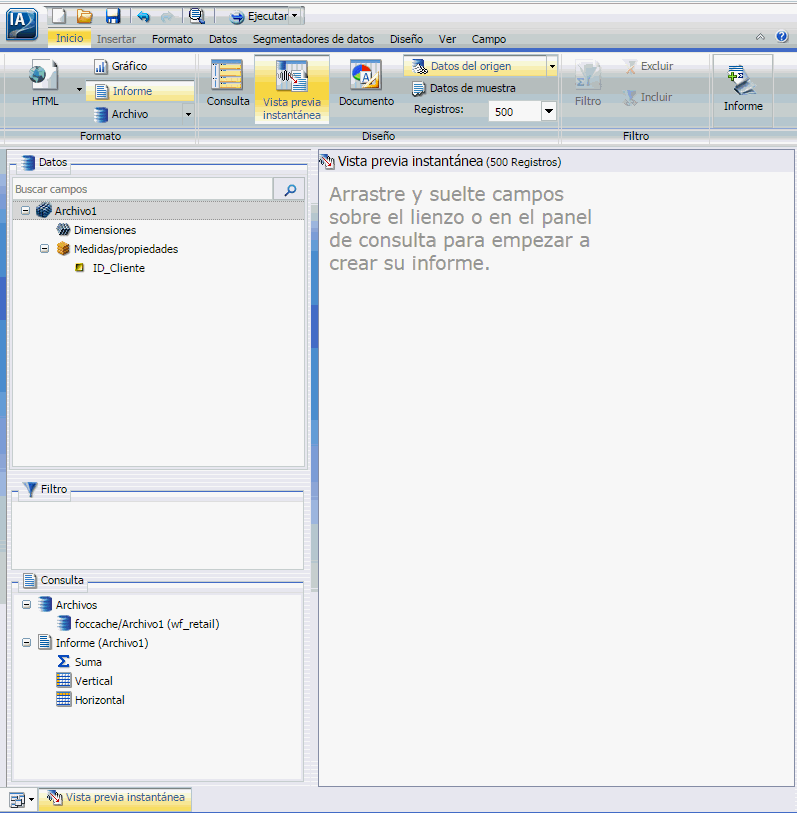797x813 pixels.
Task: Select the Informe (Archivo1) entry
Action: [102, 643]
